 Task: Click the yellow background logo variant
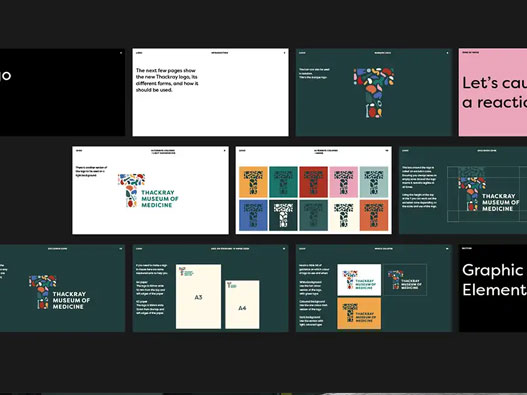[x=359, y=313]
